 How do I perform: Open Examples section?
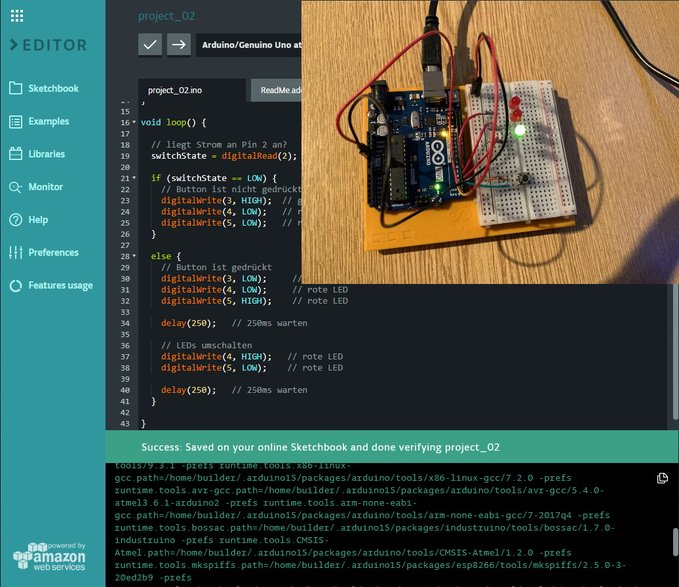point(49,122)
